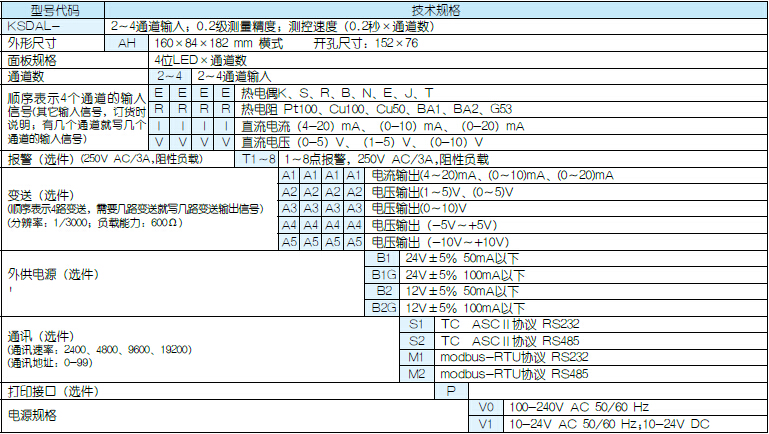Select the V1 power spec code
The height and width of the screenshot is (434, 769).
[487, 424]
